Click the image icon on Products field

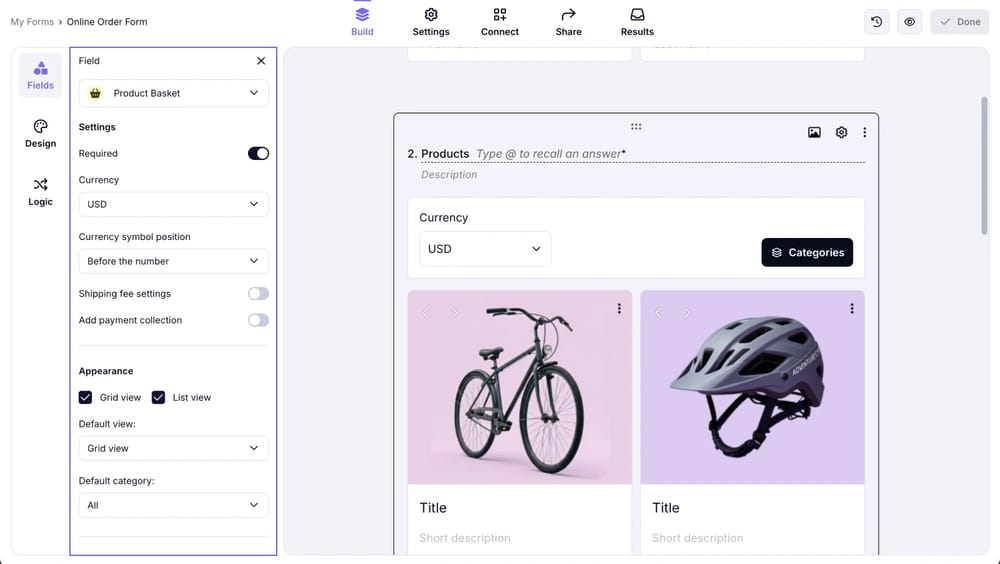[814, 132]
